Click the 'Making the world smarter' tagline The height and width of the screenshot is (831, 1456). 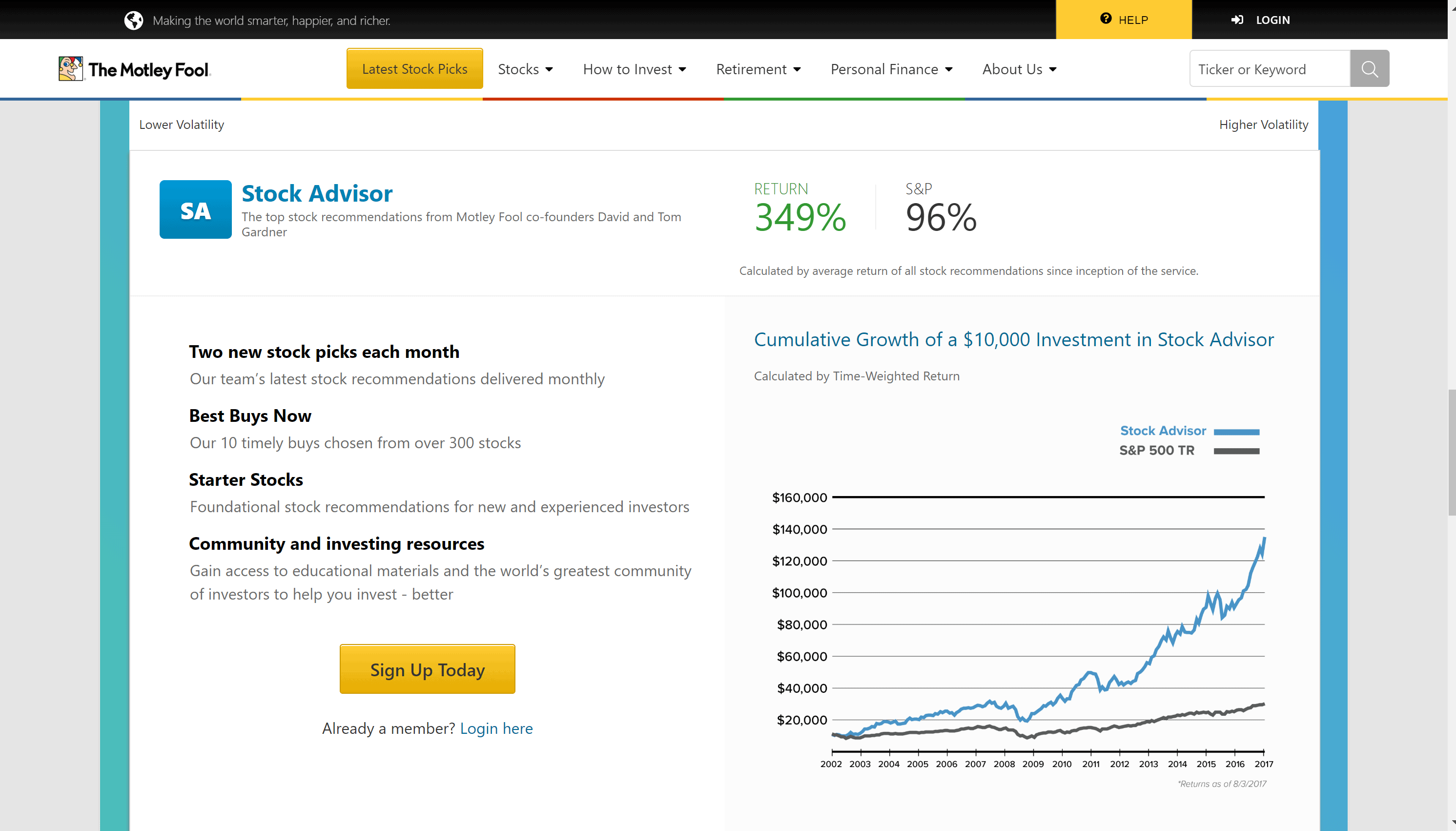(x=271, y=21)
